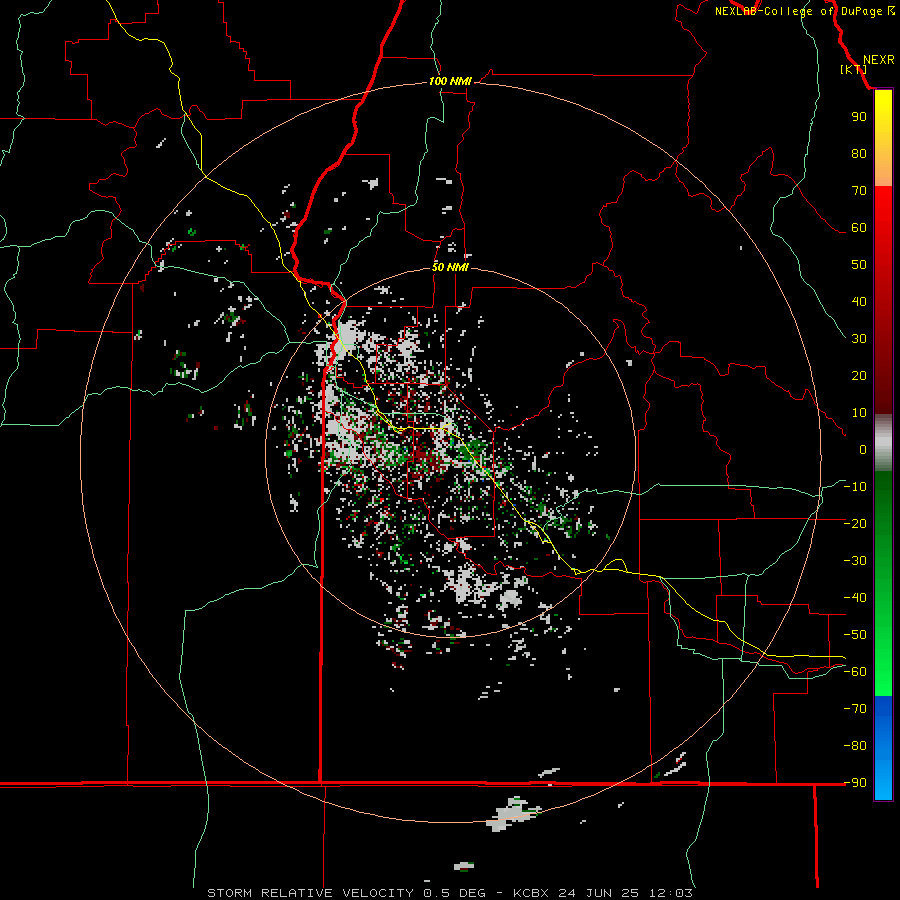Viewport: 900px width, 900px height.
Task: Click the 20 value on velocity scale
Action: (859, 375)
